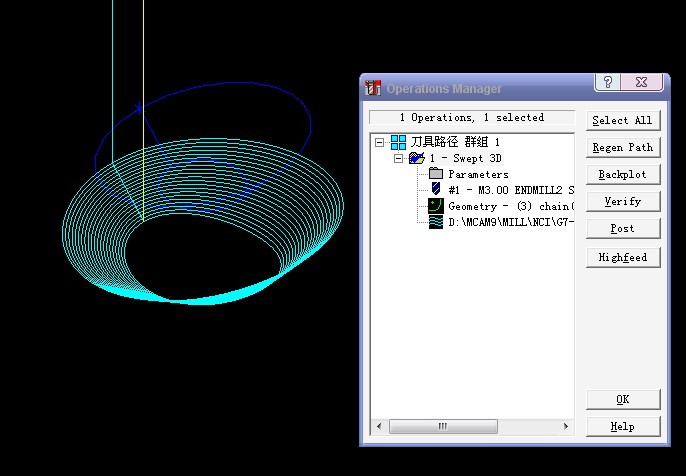Click the horizontal scrollbar thumb

click(x=443, y=426)
